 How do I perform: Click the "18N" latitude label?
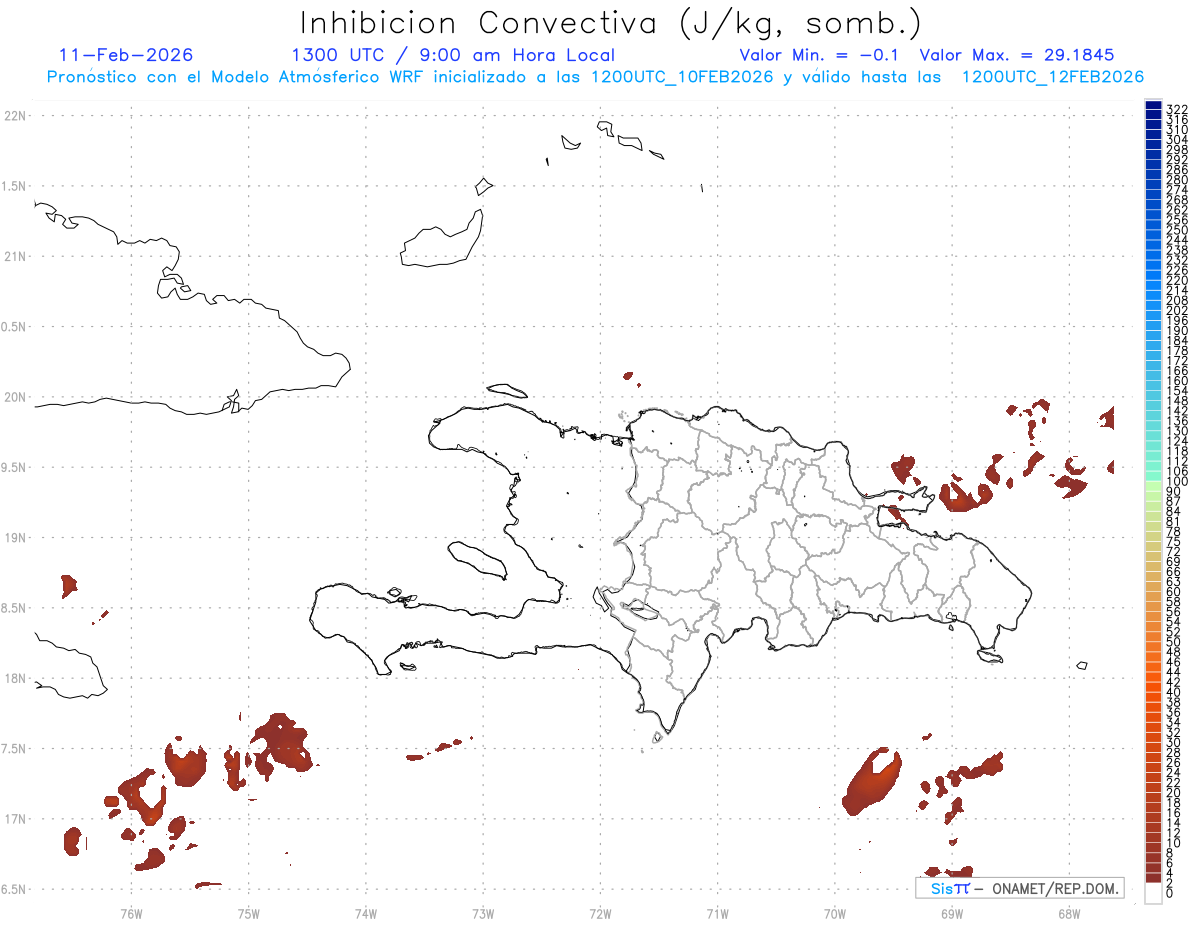pos(15,678)
